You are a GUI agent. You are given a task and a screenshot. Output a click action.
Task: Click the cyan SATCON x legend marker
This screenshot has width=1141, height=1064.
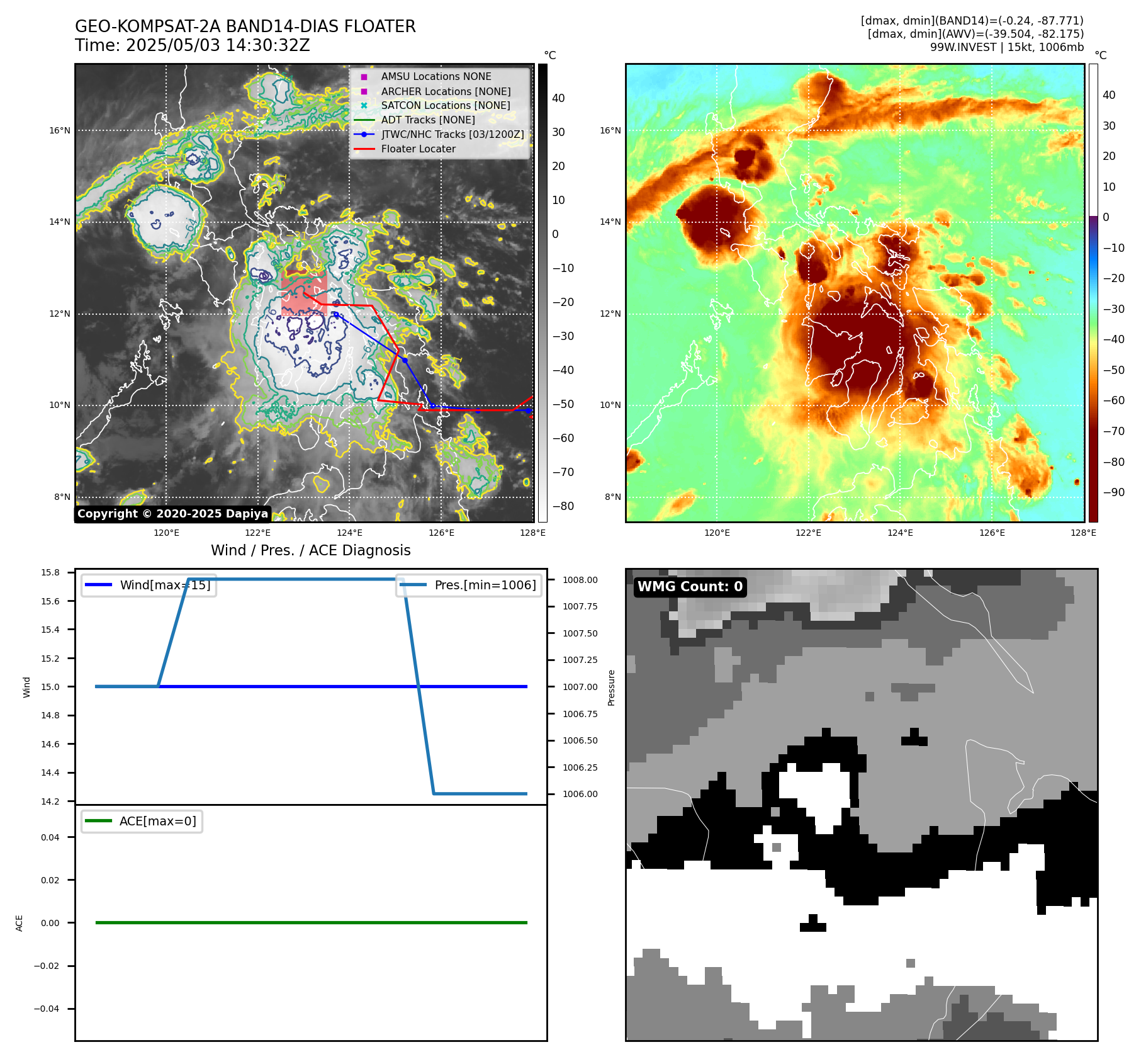[x=364, y=105]
